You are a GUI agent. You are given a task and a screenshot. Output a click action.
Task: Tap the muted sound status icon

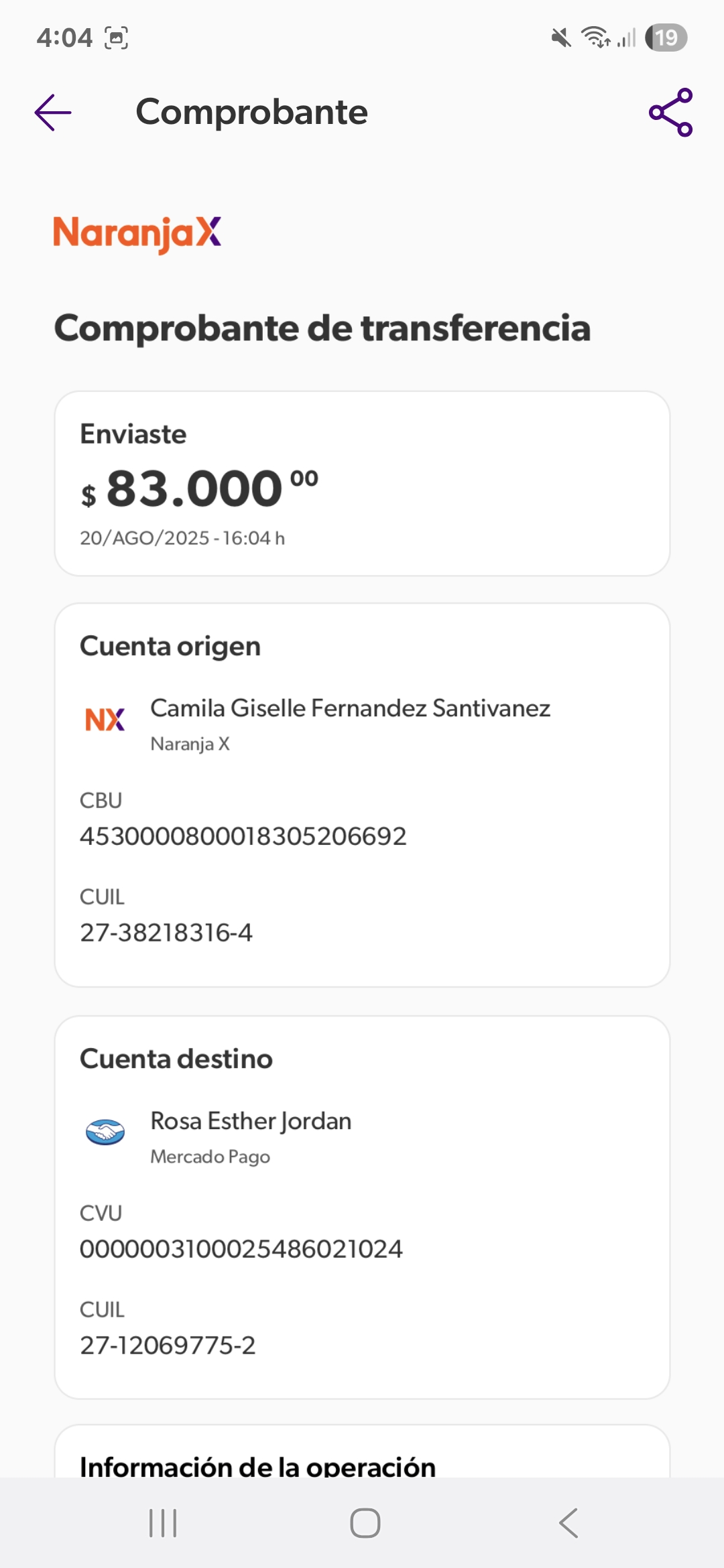(x=561, y=38)
